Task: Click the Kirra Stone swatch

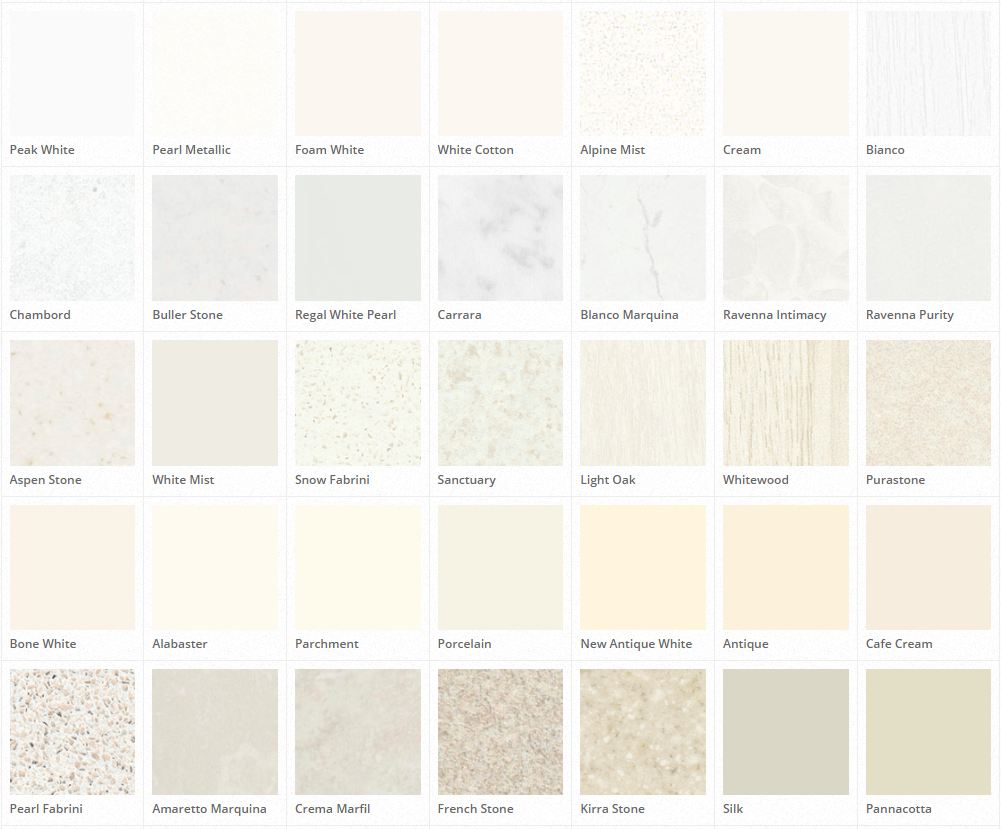Action: [x=642, y=732]
